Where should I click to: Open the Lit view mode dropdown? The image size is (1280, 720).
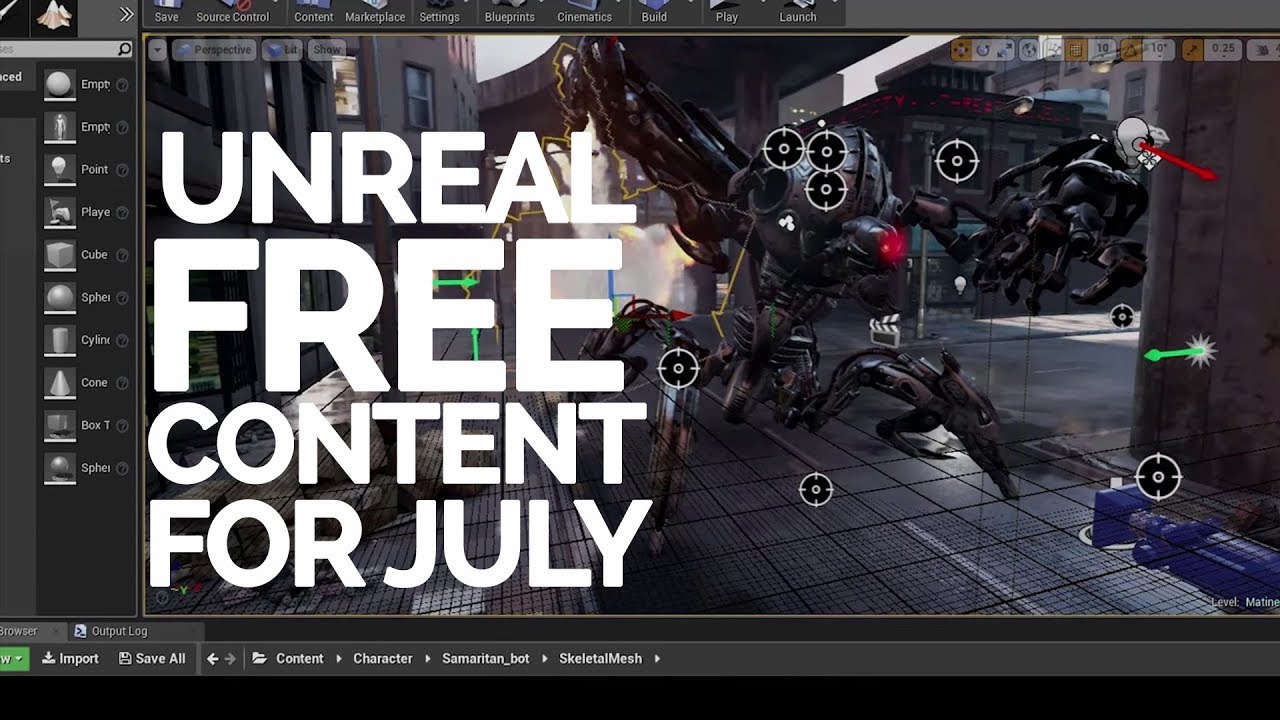[x=283, y=49]
